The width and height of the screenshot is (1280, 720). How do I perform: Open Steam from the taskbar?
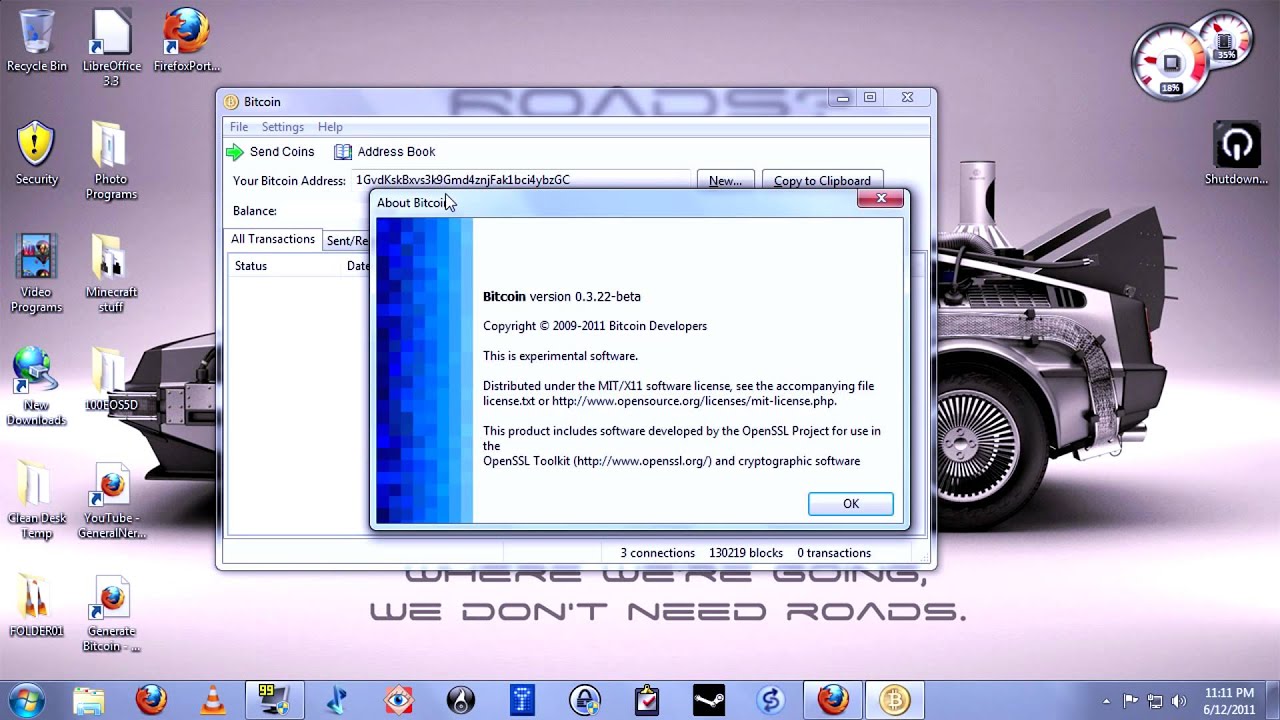point(709,700)
